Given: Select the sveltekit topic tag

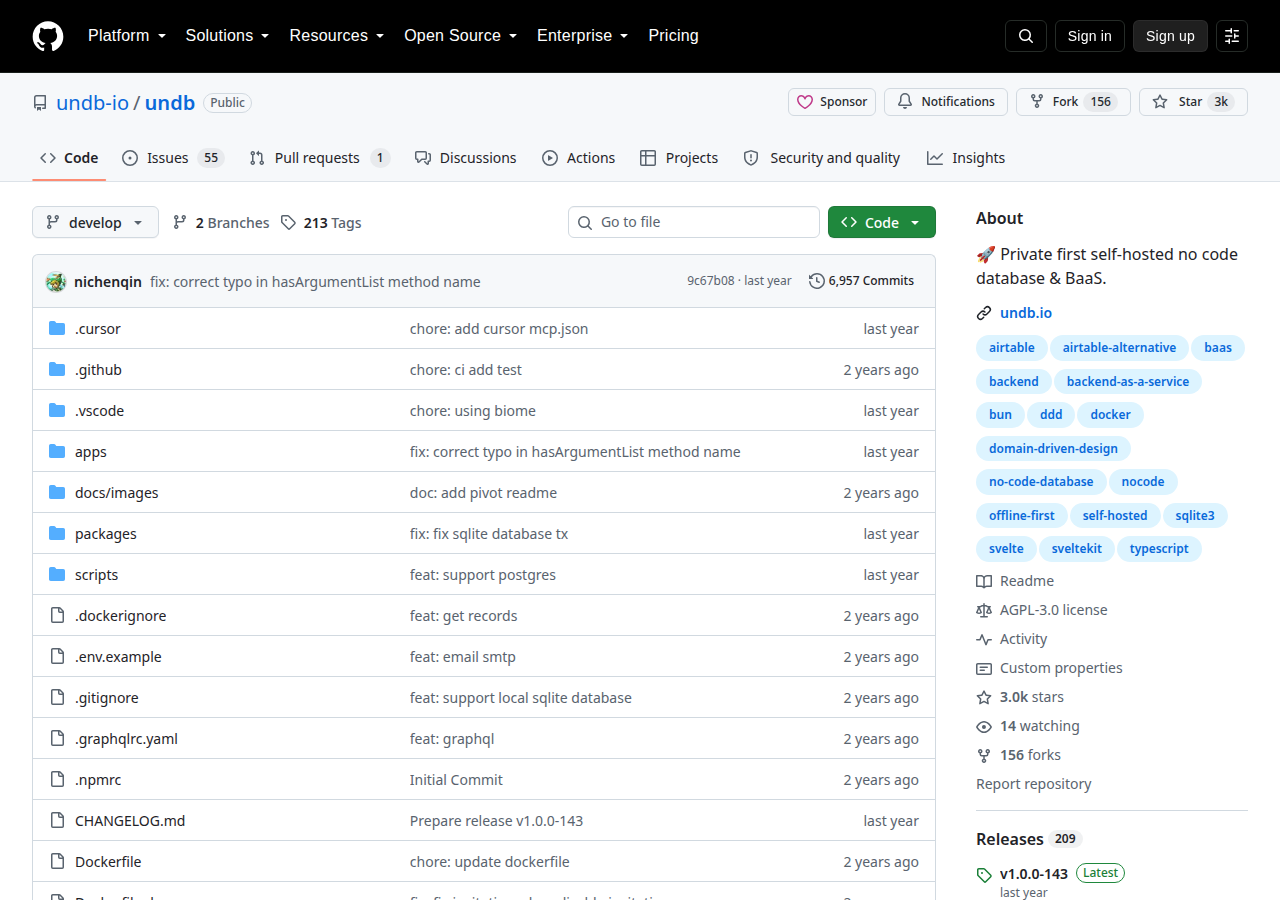Looking at the screenshot, I should point(1076,549).
